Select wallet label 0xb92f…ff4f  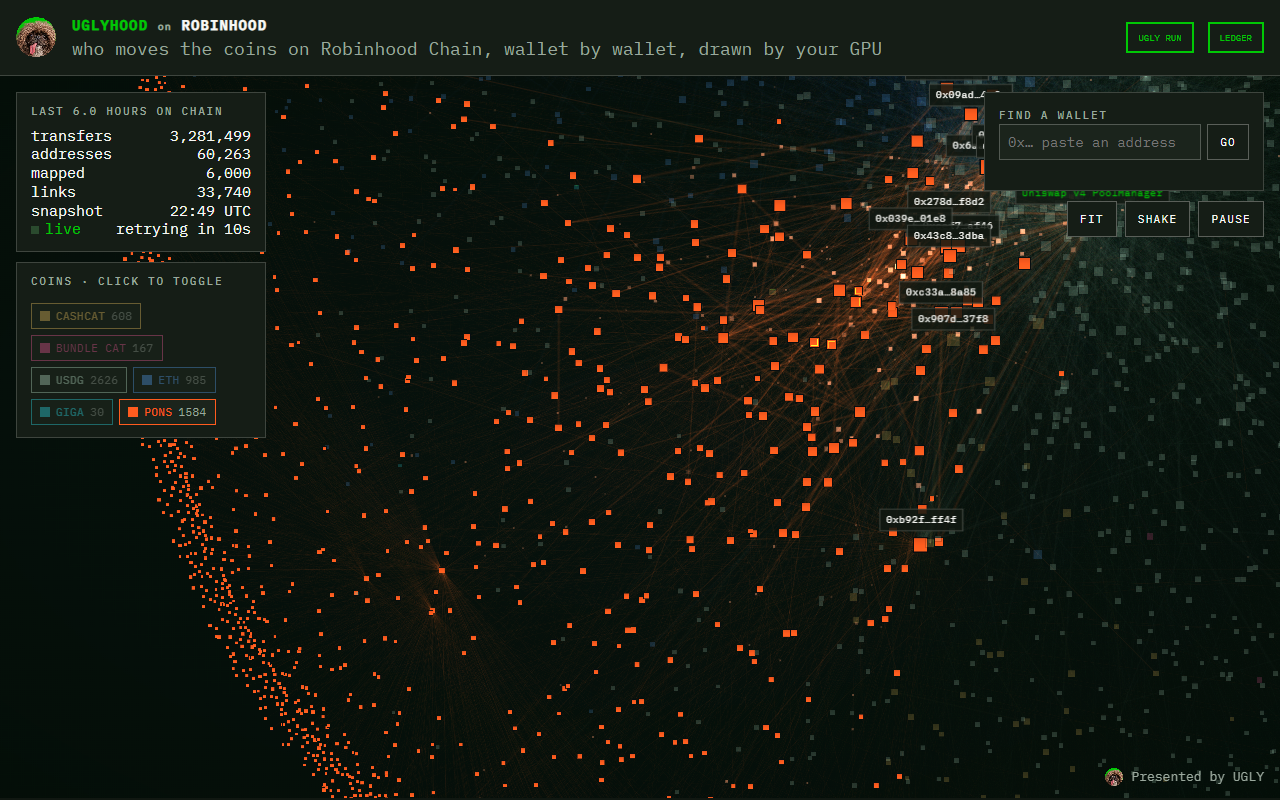click(x=921, y=520)
